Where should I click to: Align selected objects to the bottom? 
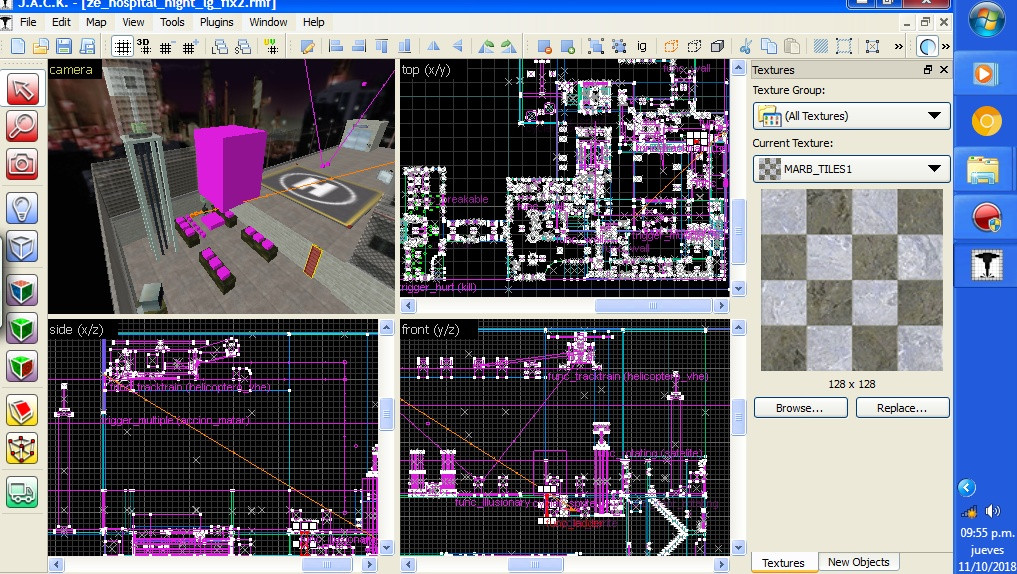click(404, 46)
